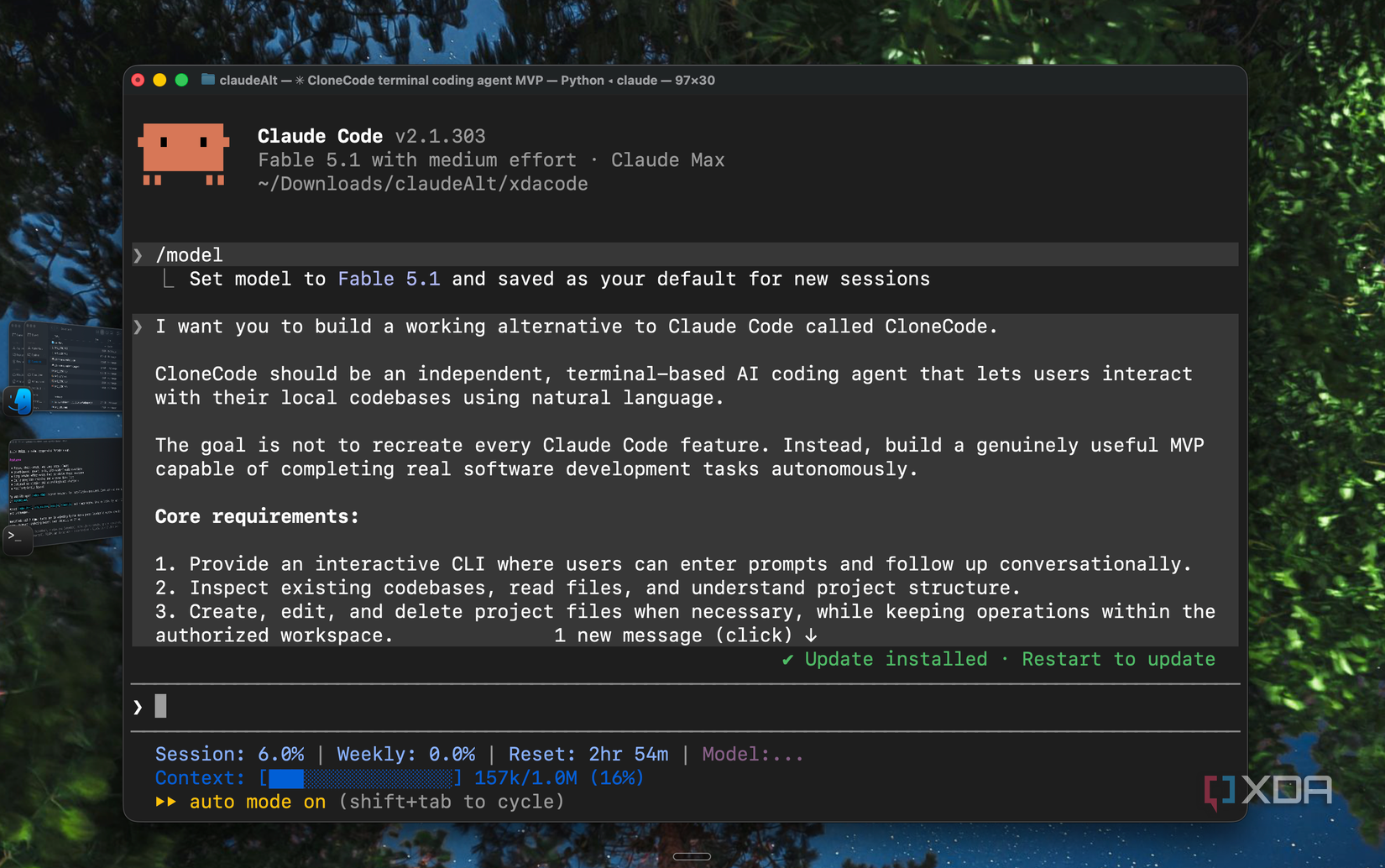
Task: Click requirement 2 about inspecting codebases
Action: [x=588, y=588]
